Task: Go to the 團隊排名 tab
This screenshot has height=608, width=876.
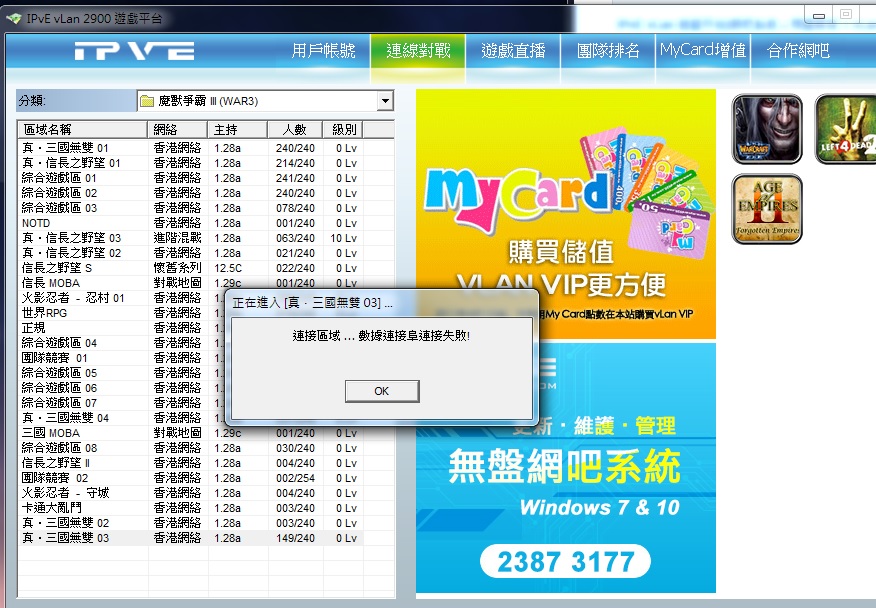Action: [x=608, y=51]
